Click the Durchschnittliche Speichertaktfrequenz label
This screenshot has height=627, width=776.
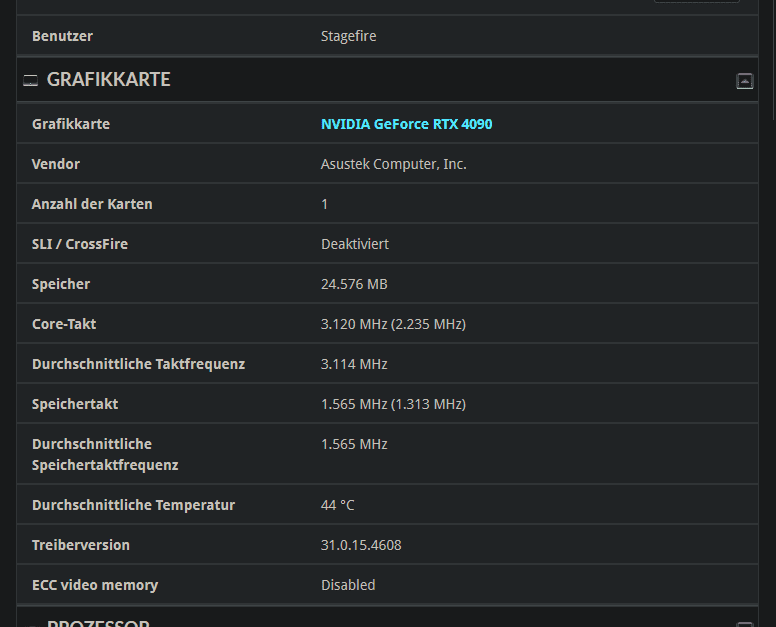coord(105,454)
